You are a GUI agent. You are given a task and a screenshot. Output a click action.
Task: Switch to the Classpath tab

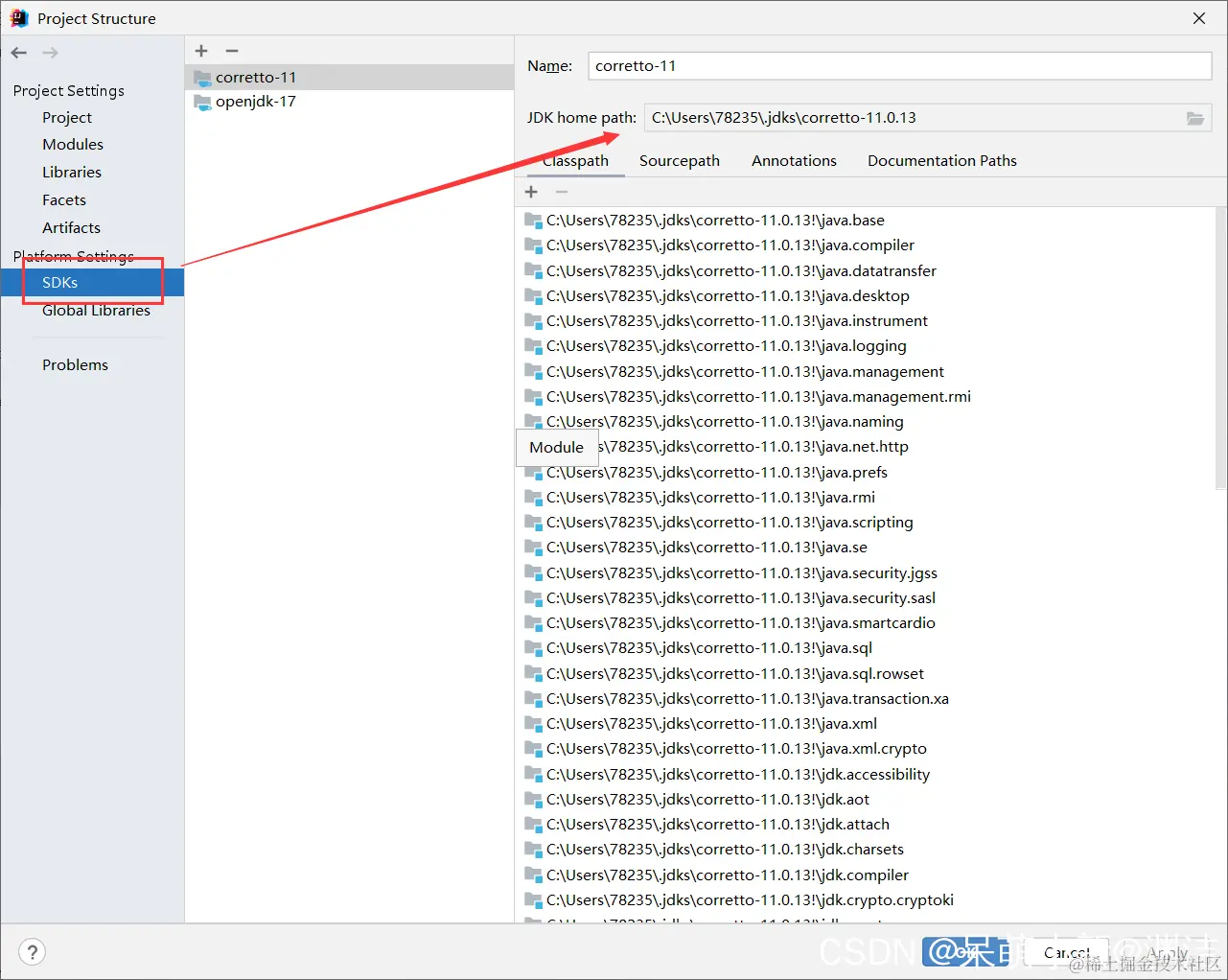(x=575, y=161)
